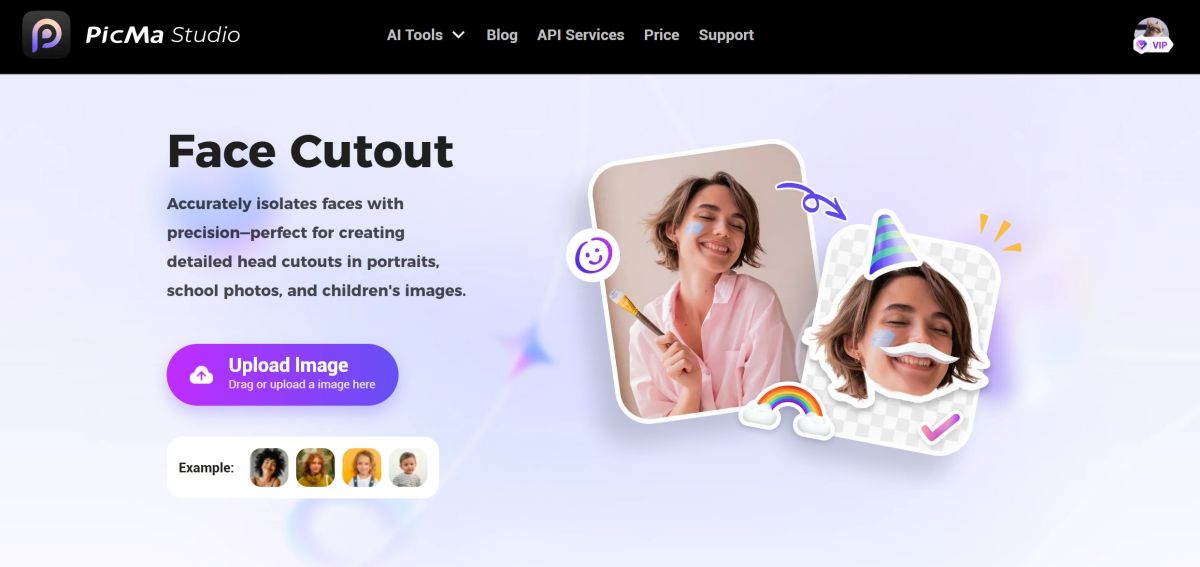Click the curly arrow between the photos
This screenshot has width=1200, height=567.
click(811, 199)
